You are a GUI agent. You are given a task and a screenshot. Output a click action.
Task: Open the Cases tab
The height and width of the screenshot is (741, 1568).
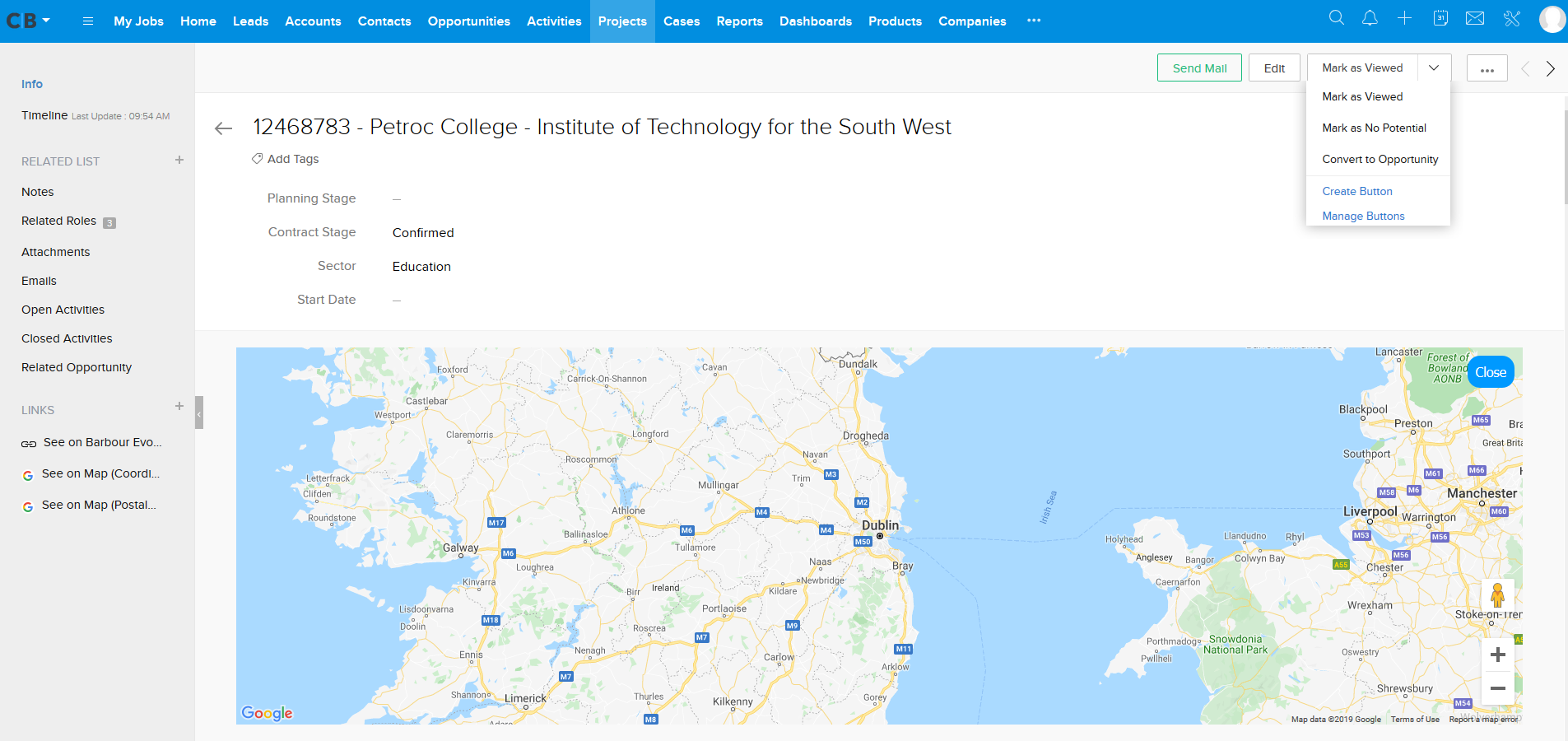[x=682, y=21]
